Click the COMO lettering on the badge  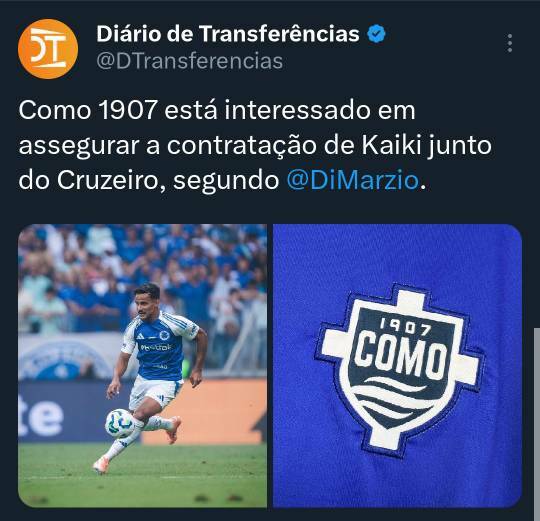pyautogui.click(x=401, y=355)
